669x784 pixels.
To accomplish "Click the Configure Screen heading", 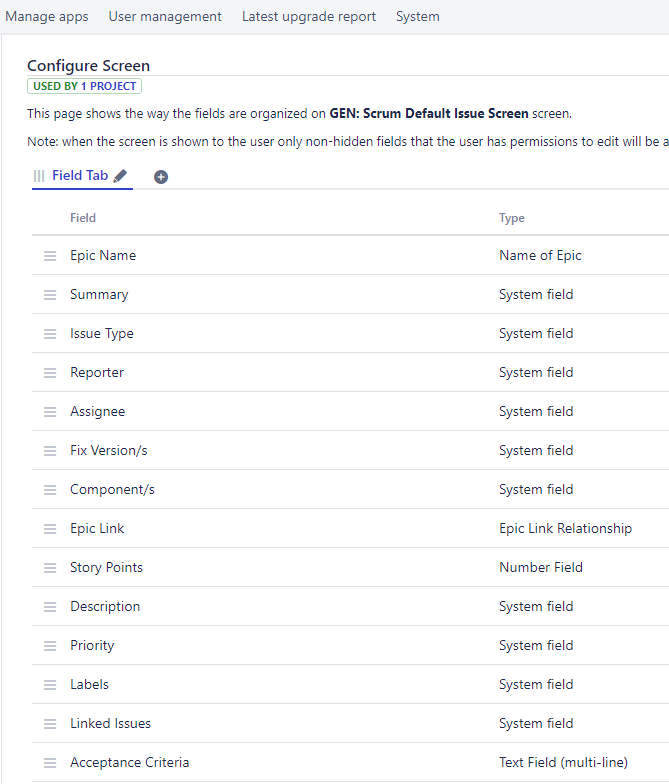I will [x=88, y=66].
